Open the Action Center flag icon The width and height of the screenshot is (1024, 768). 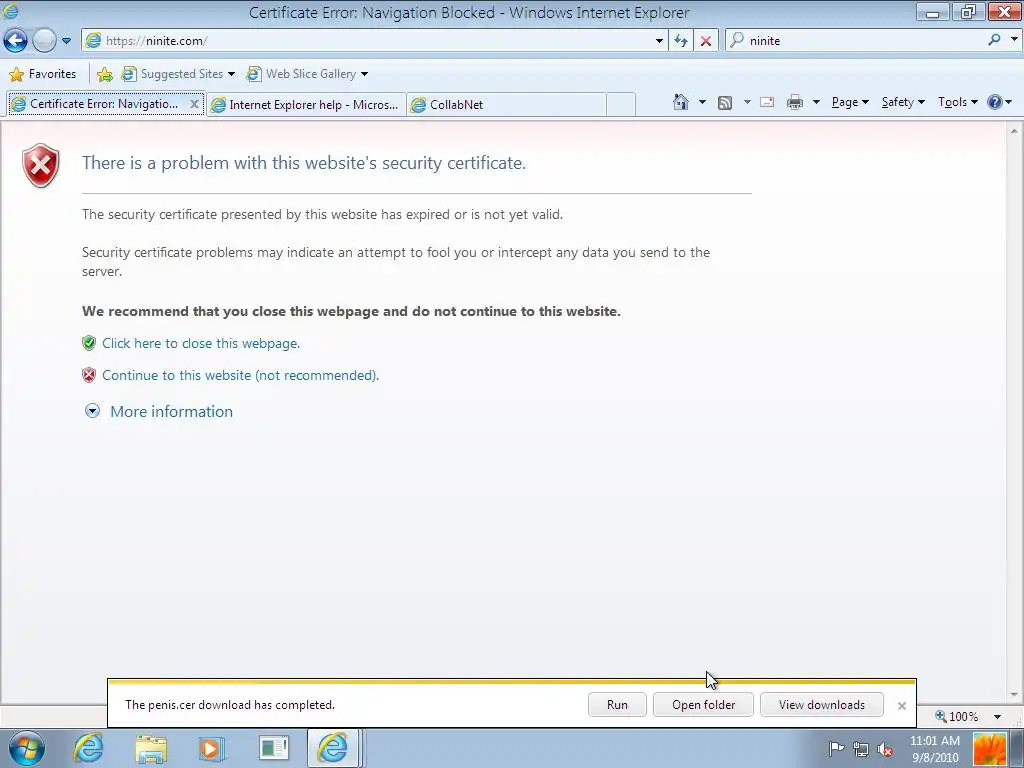pyautogui.click(x=836, y=749)
